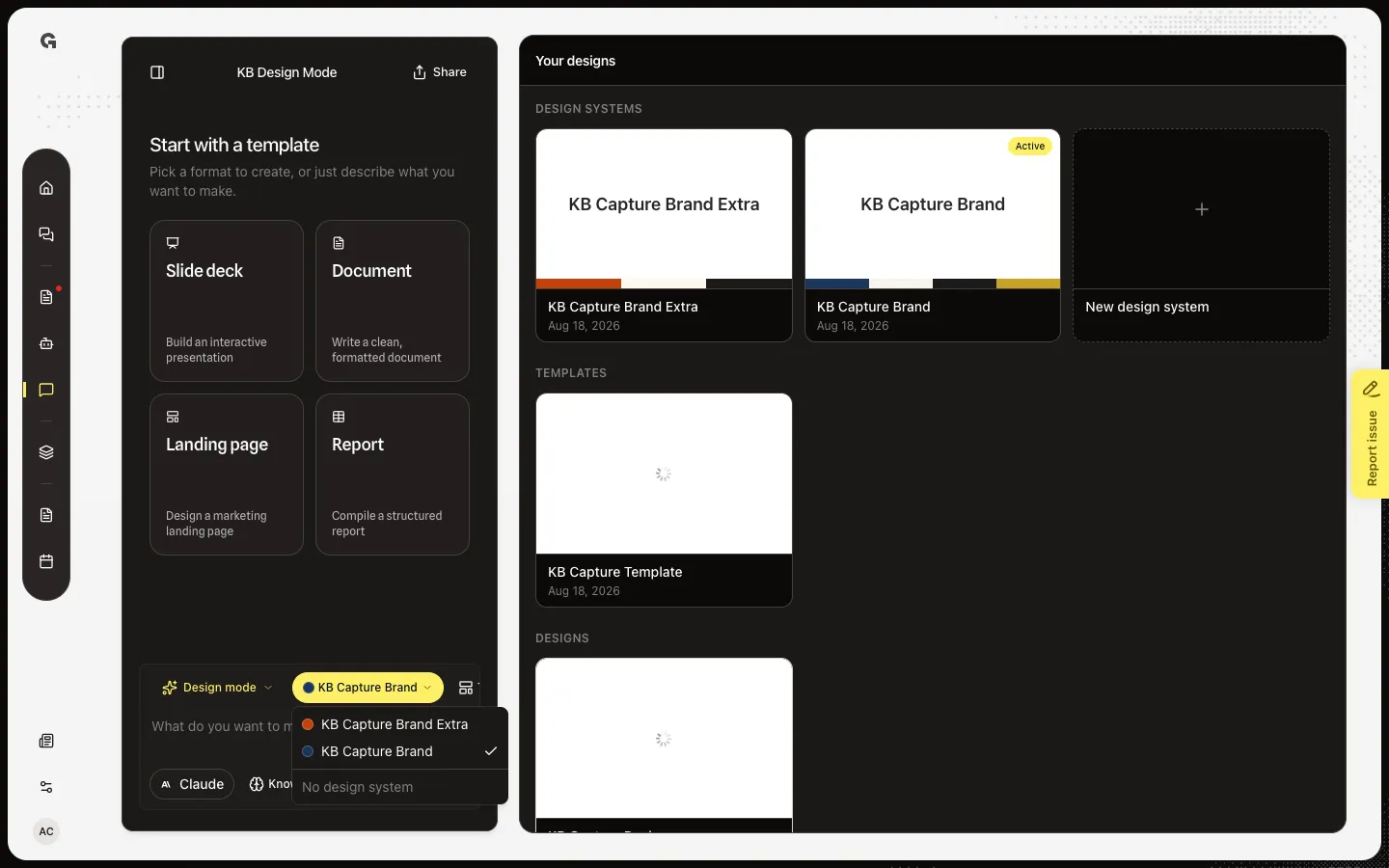Share the KB Design Mode chat
The width and height of the screenshot is (1389, 868).
pos(440,72)
